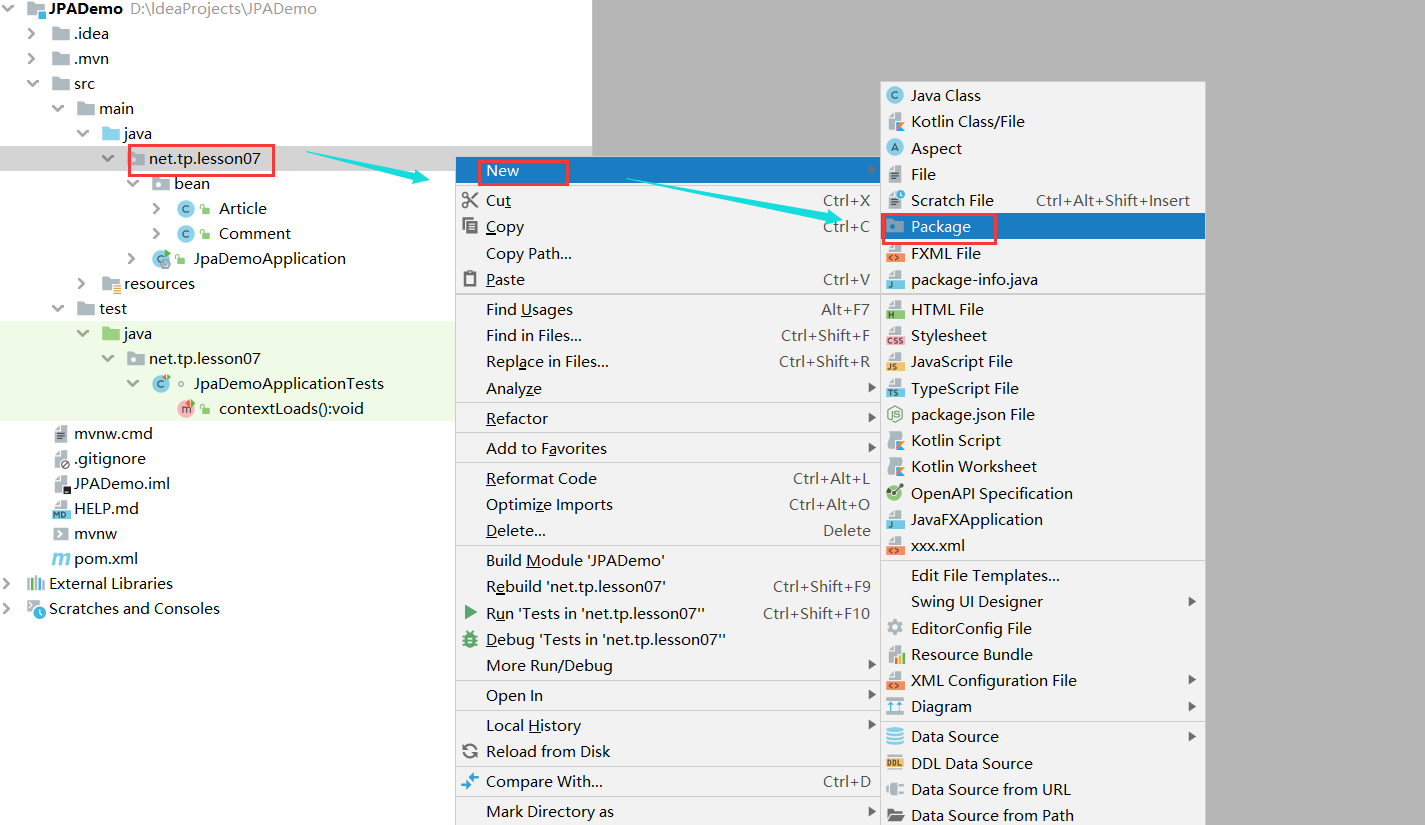Image resolution: width=1425 pixels, height=825 pixels.
Task: Click the Scratch File icon
Action: coord(895,200)
